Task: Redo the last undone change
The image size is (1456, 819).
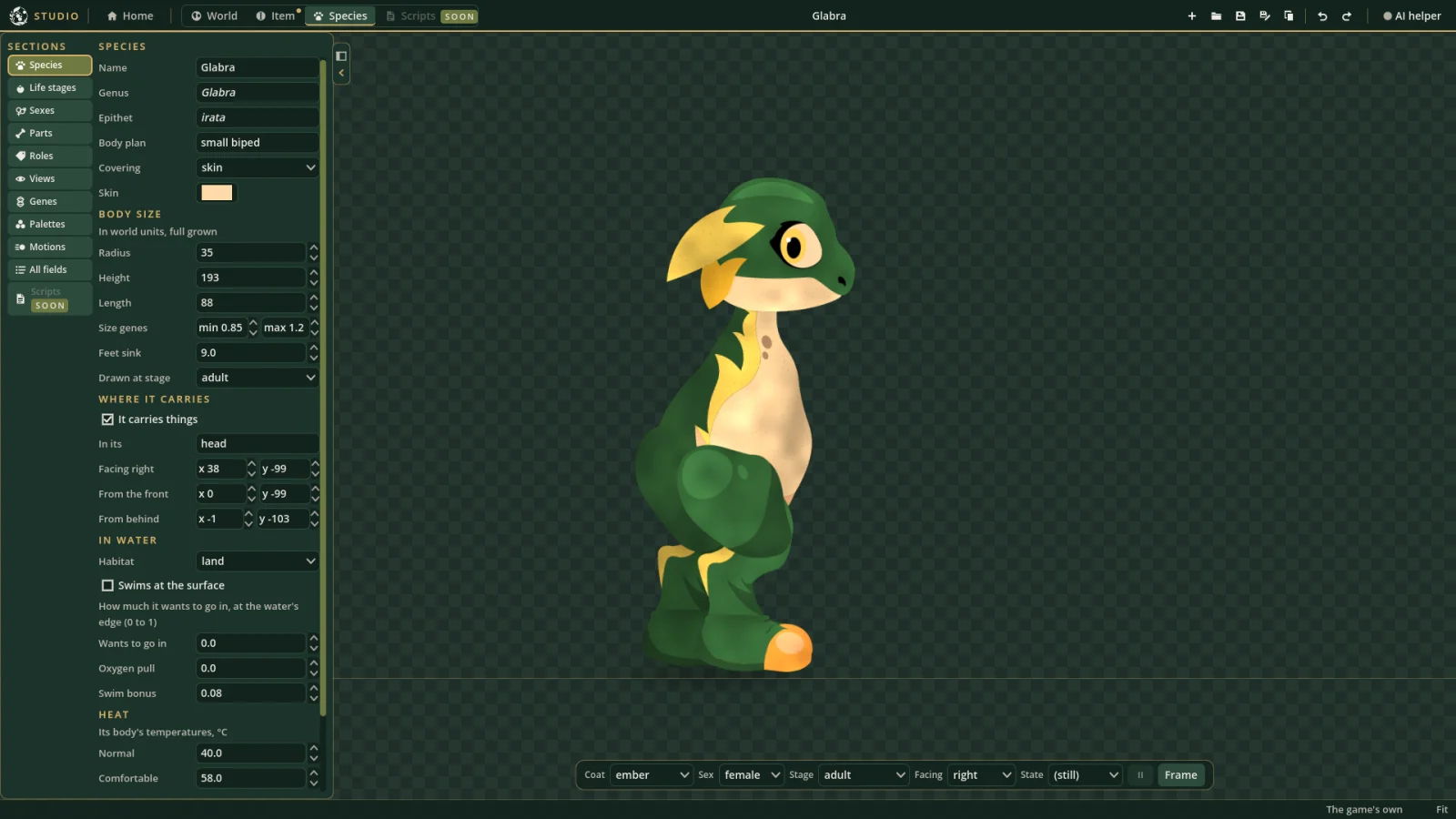Action: pyautogui.click(x=1347, y=16)
